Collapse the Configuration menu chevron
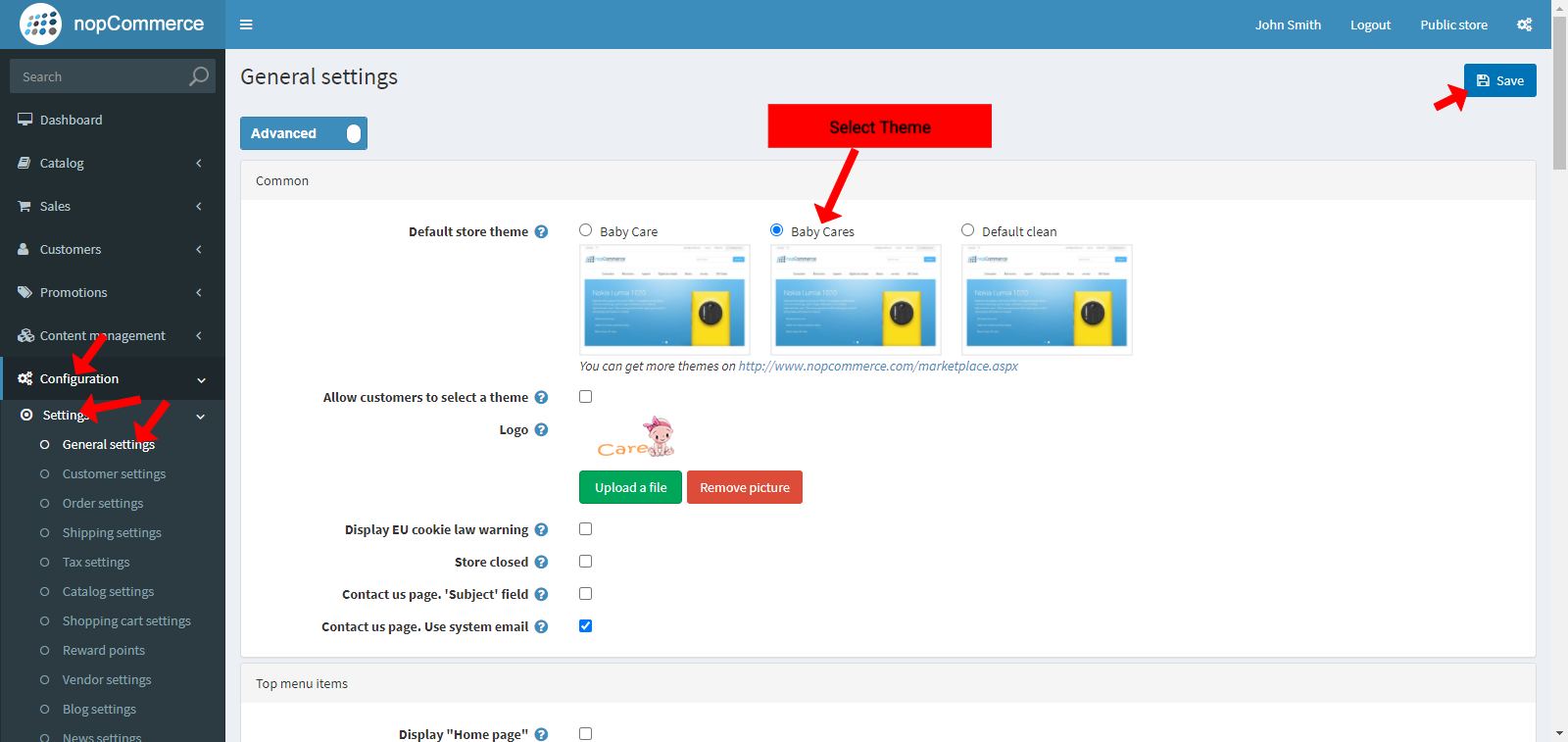 (201, 379)
